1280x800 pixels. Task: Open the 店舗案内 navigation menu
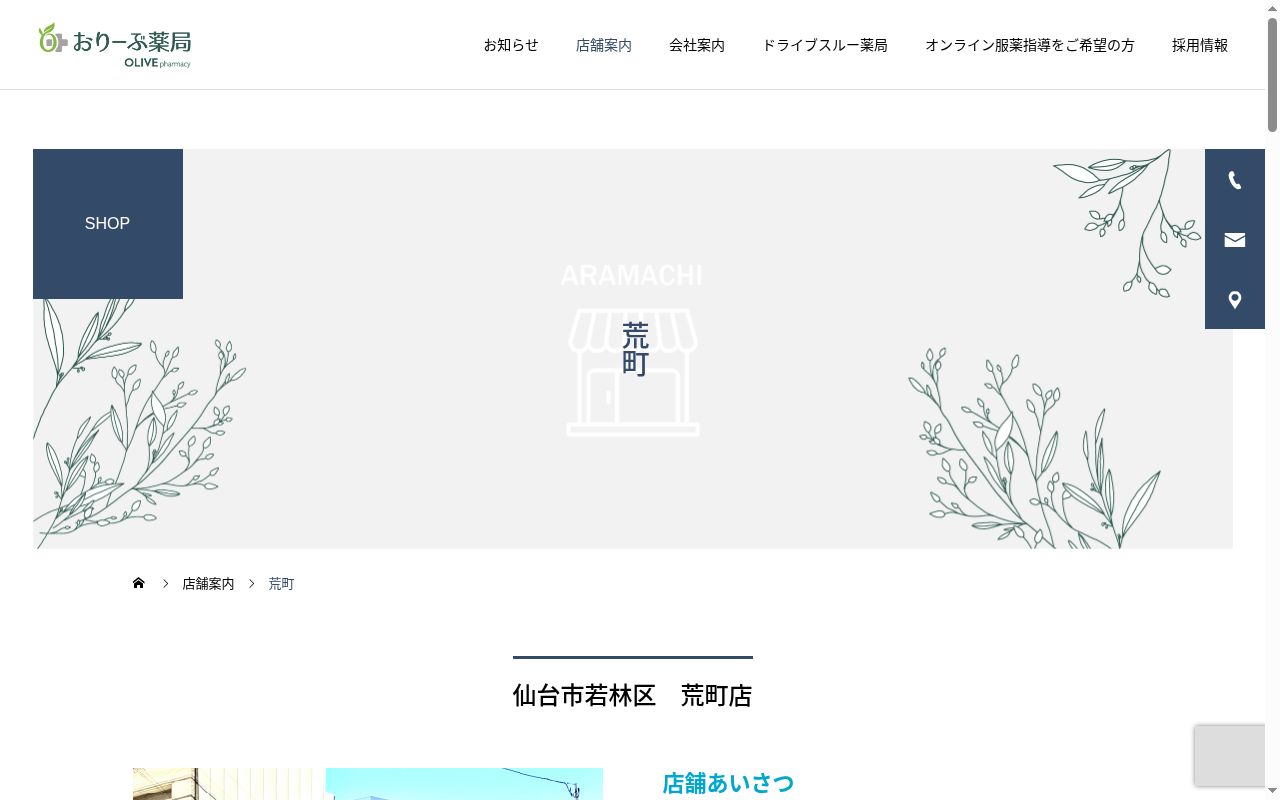604,45
